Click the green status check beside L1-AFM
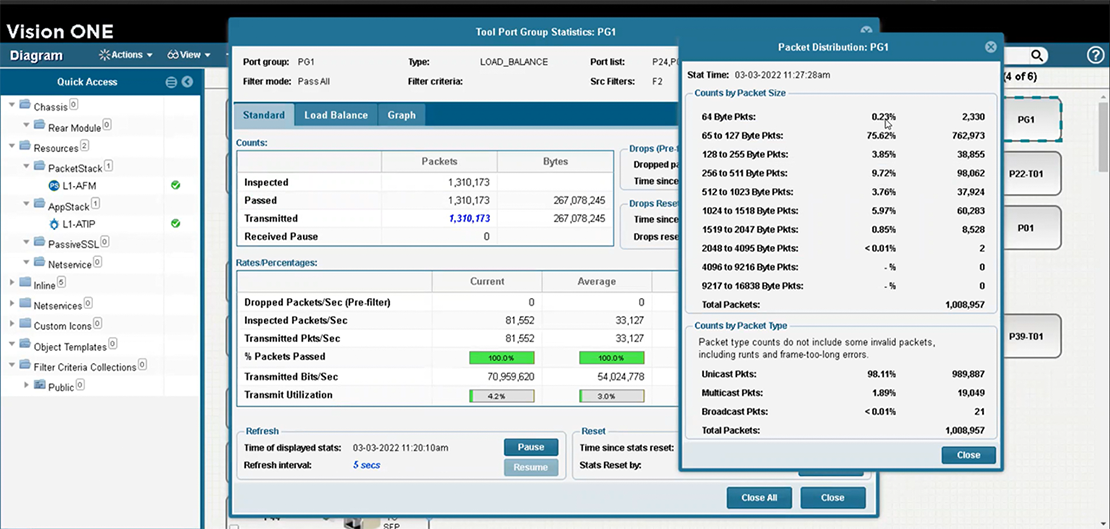The width and height of the screenshot is (1110, 529). click(175, 185)
